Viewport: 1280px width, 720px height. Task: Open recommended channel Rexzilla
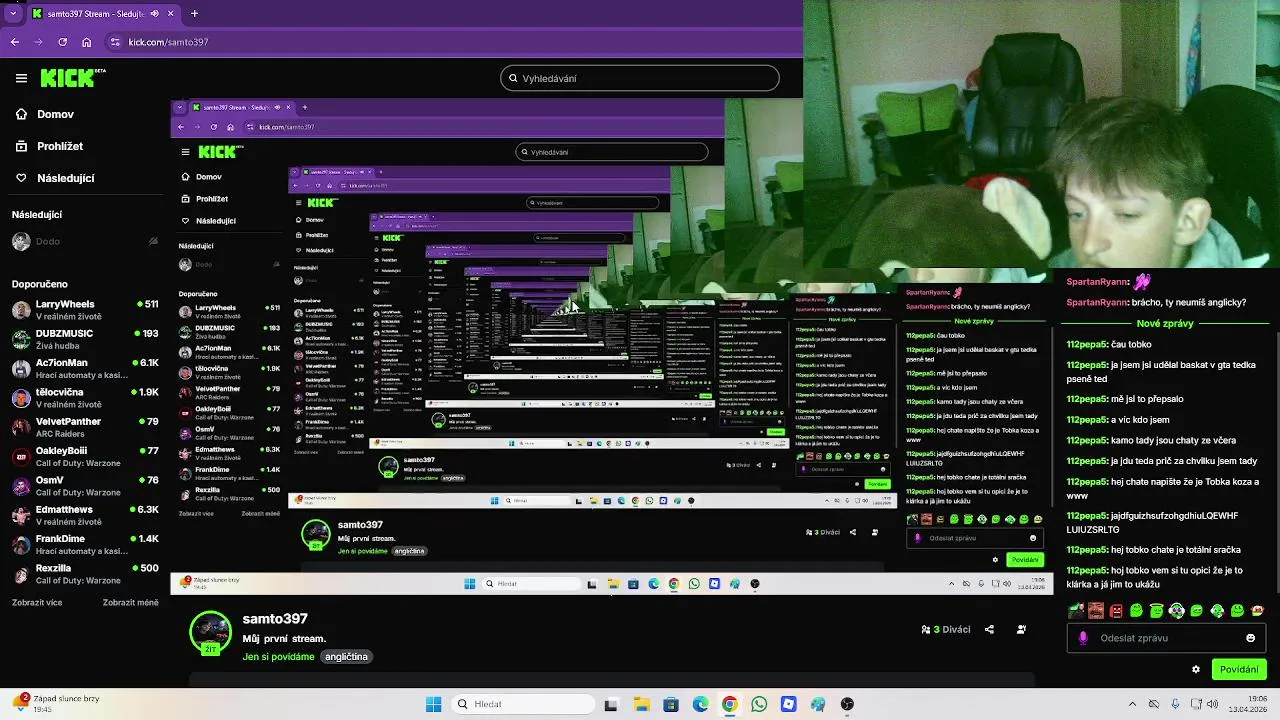[x=85, y=573]
